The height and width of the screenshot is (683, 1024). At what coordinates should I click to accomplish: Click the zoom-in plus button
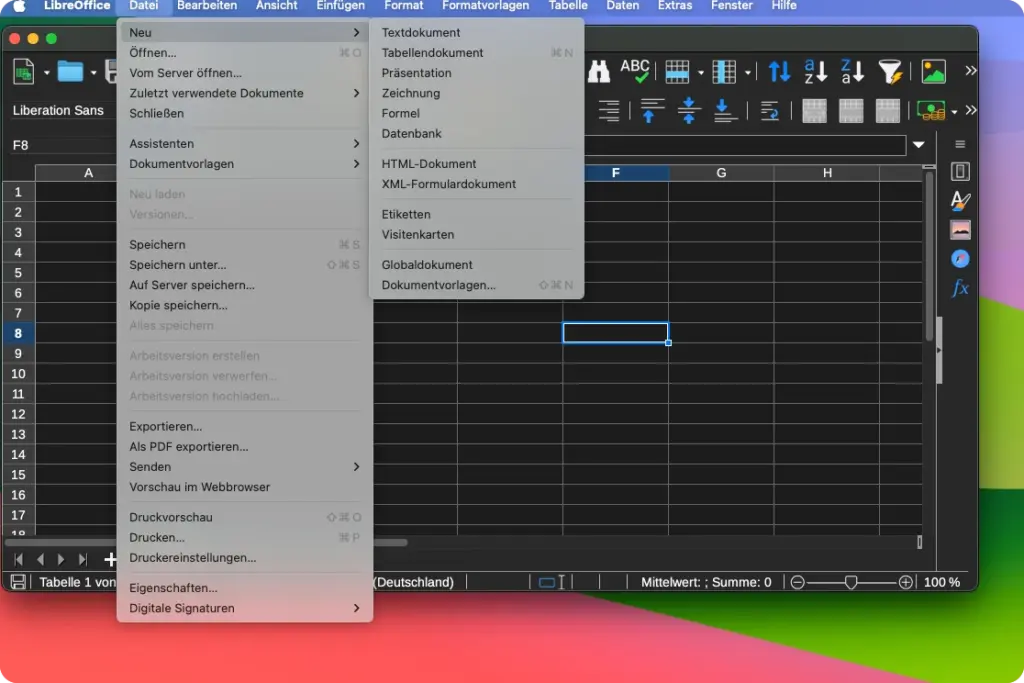[905, 582]
